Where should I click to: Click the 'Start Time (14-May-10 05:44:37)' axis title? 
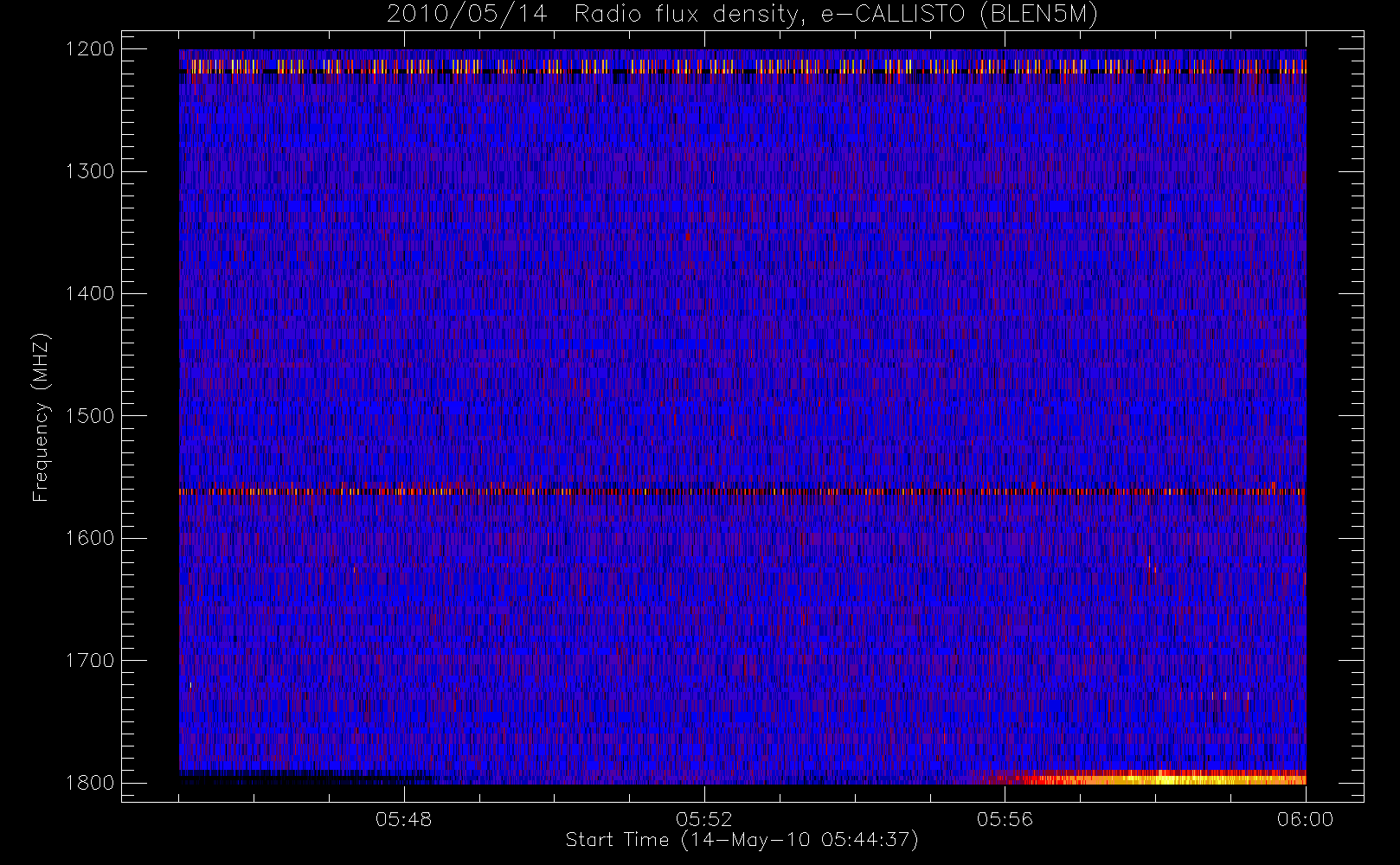tap(742, 840)
